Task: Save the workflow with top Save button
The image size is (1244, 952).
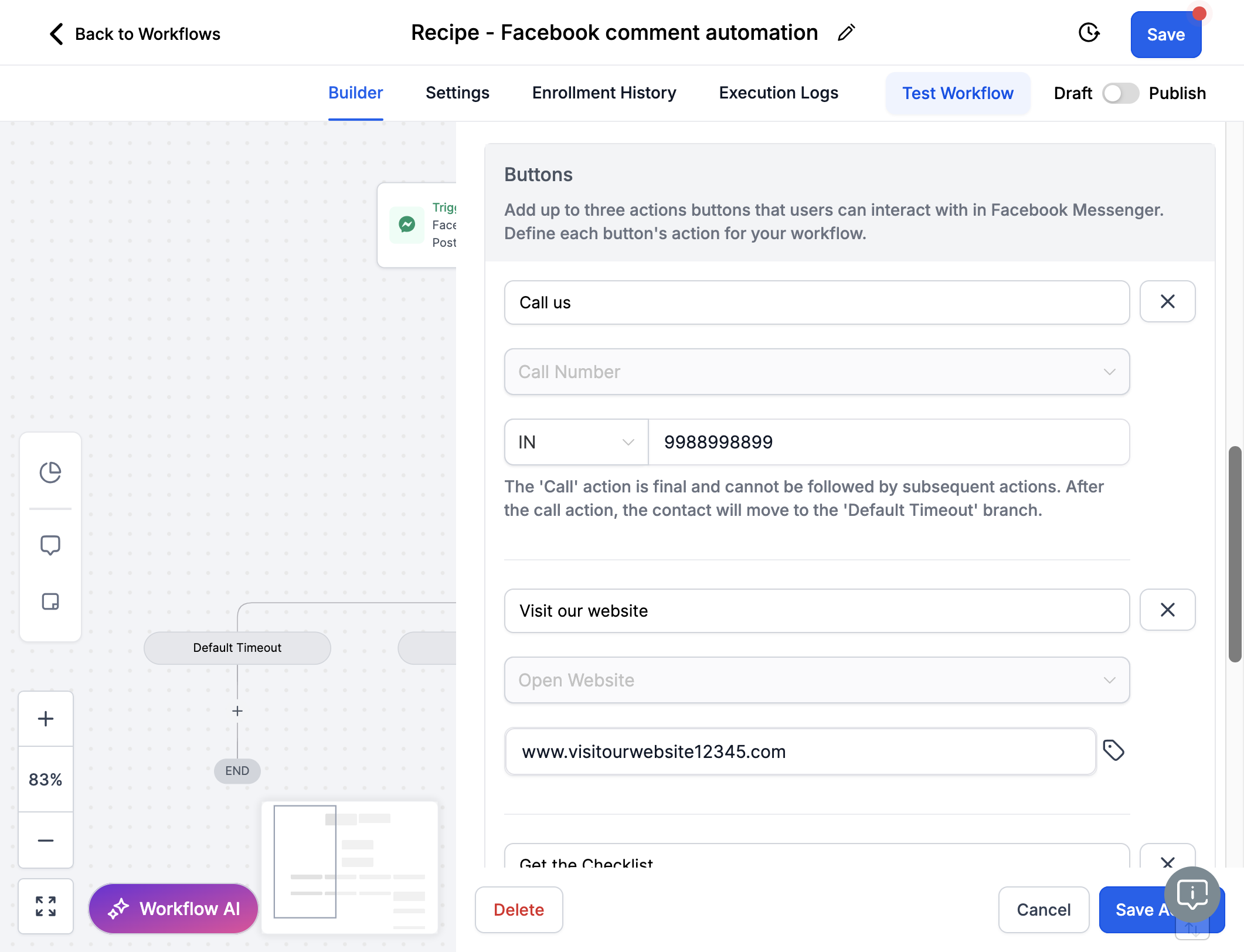Action: (x=1165, y=35)
